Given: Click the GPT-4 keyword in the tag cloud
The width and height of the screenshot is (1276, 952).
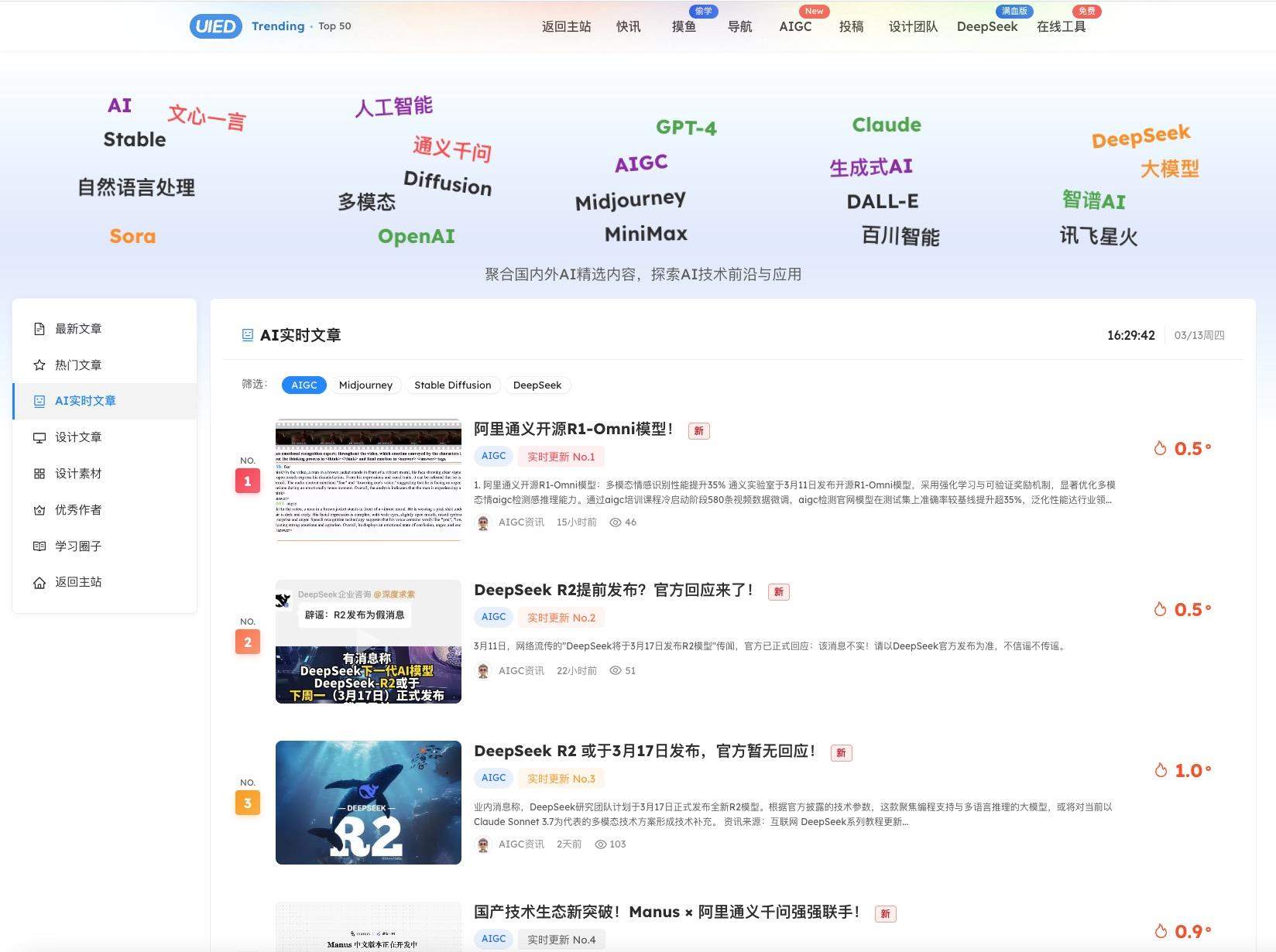Looking at the screenshot, I should (x=686, y=127).
